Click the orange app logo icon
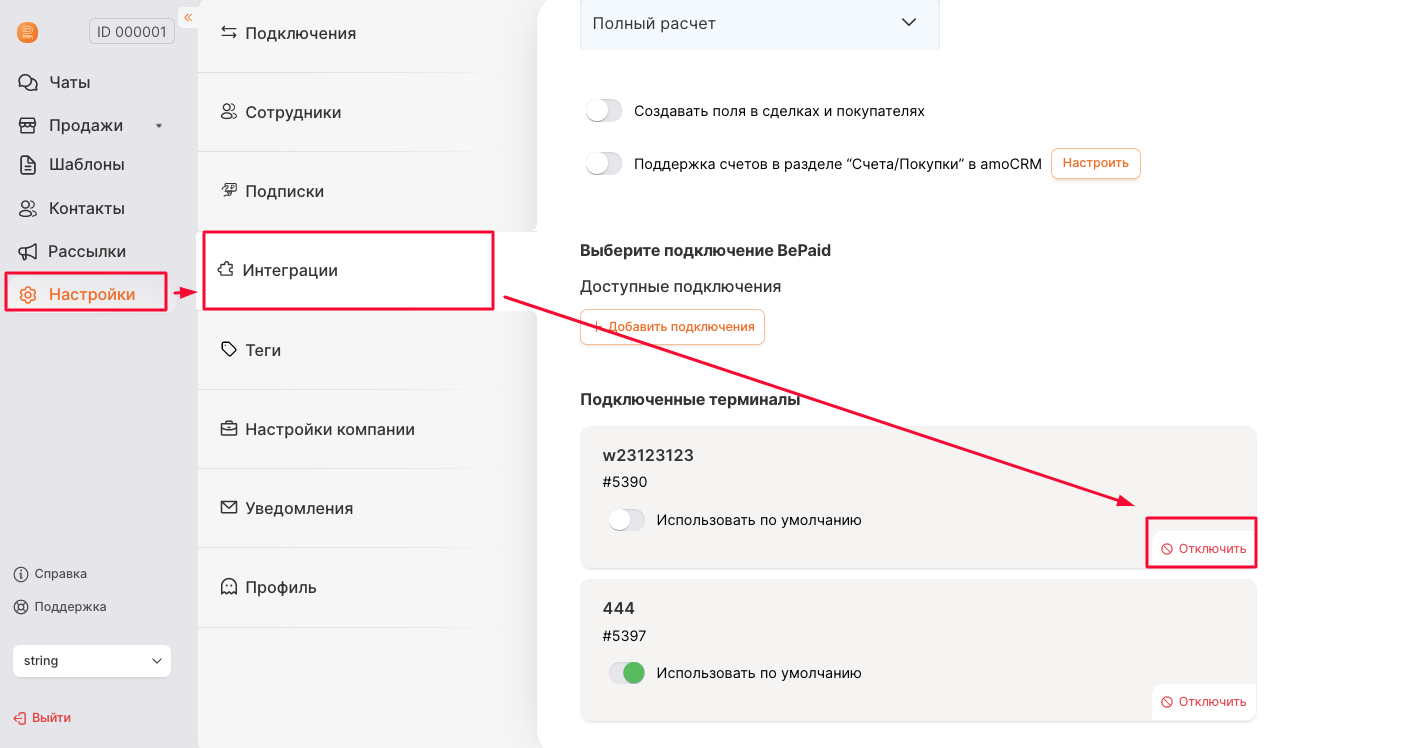This screenshot has height=748, width=1423. click(x=27, y=33)
